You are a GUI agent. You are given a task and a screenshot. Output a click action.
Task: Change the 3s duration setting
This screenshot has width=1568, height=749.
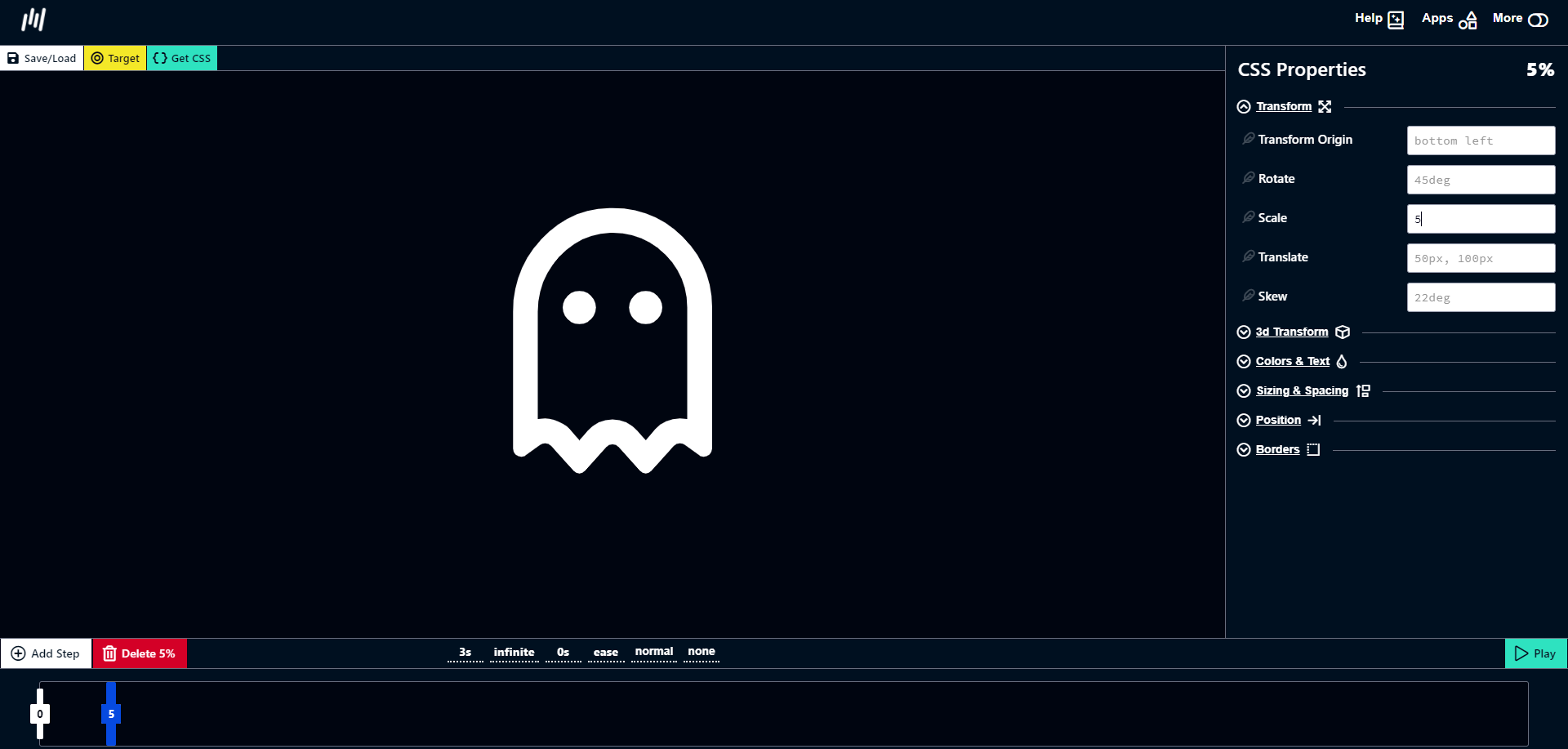click(465, 653)
